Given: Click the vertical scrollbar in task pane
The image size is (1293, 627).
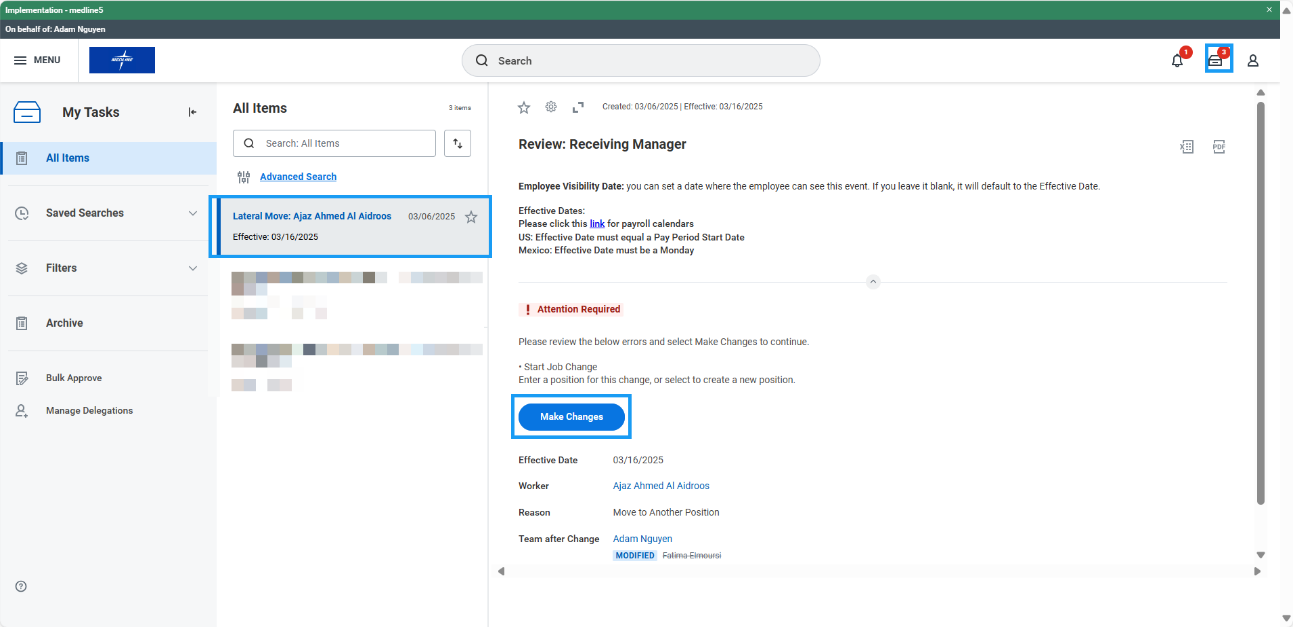Looking at the screenshot, I should (1260, 300).
